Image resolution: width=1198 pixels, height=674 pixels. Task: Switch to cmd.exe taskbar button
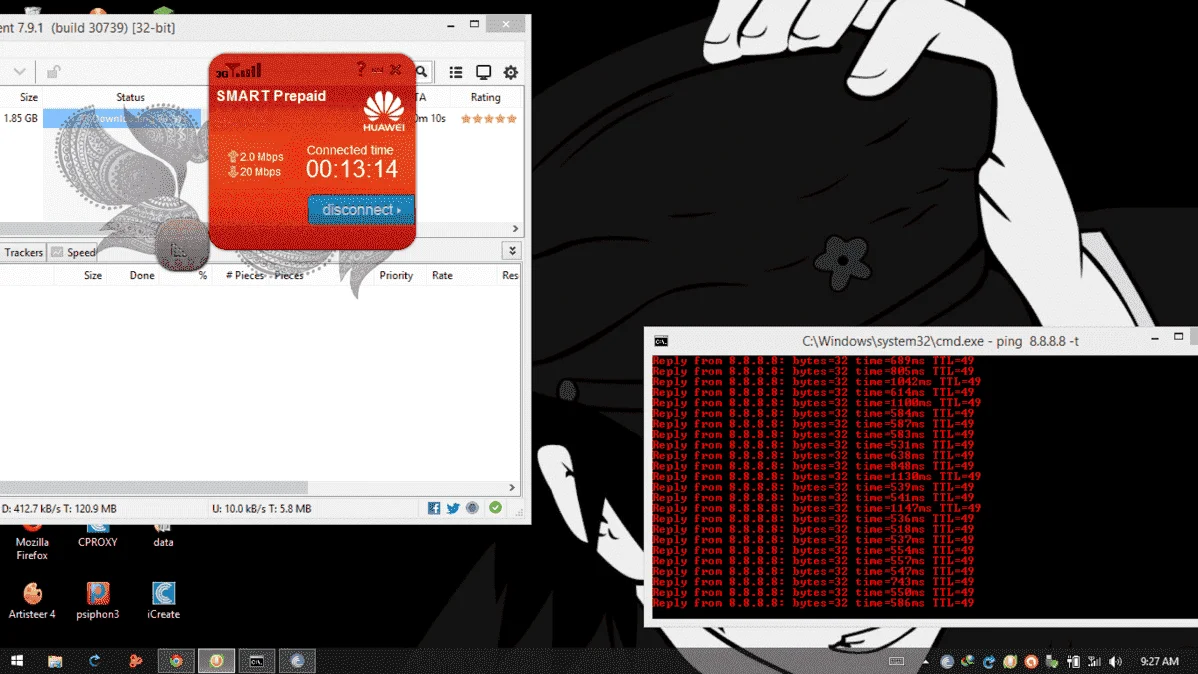tap(257, 661)
